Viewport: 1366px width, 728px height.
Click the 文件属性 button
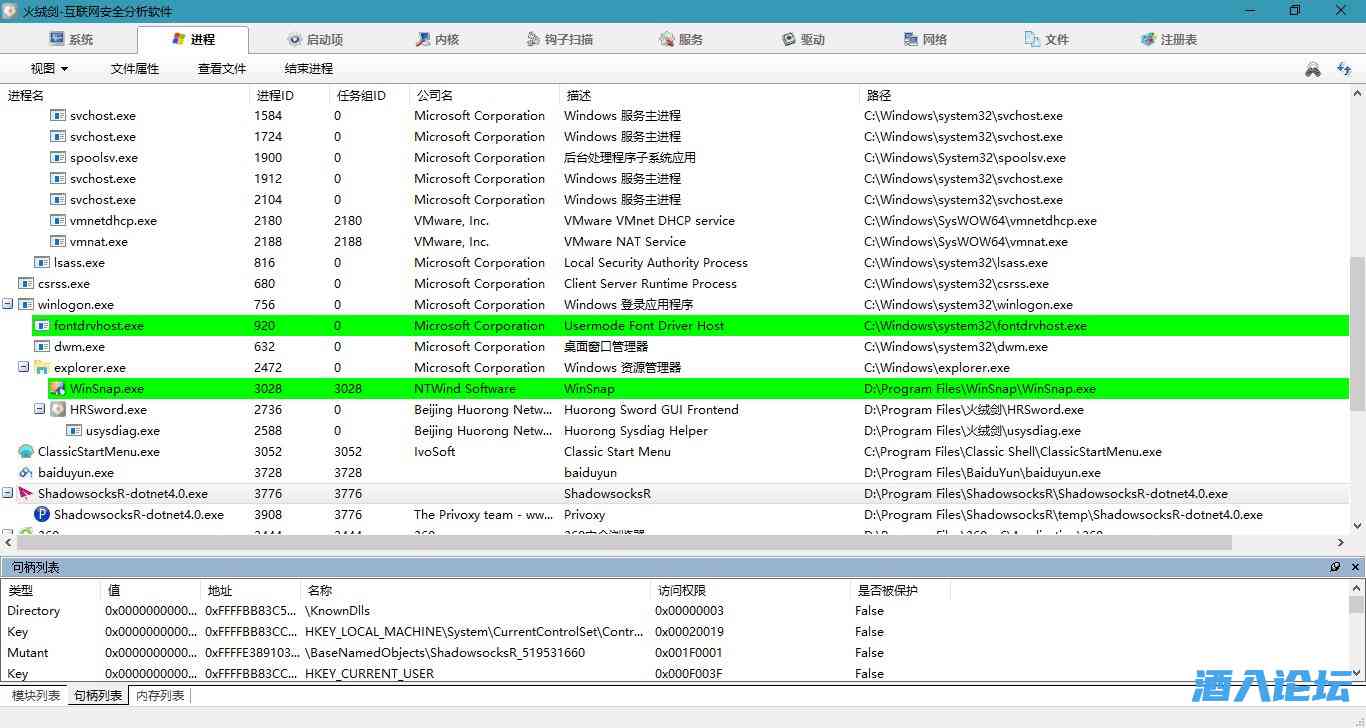(135, 69)
